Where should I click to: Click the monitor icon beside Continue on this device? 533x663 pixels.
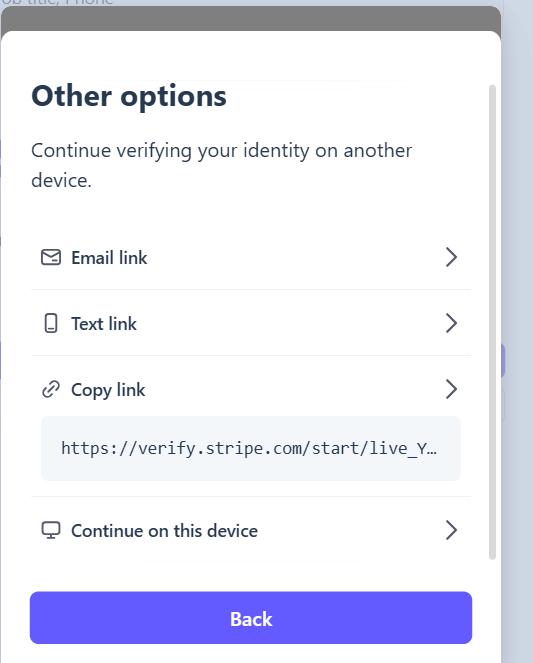[51, 530]
